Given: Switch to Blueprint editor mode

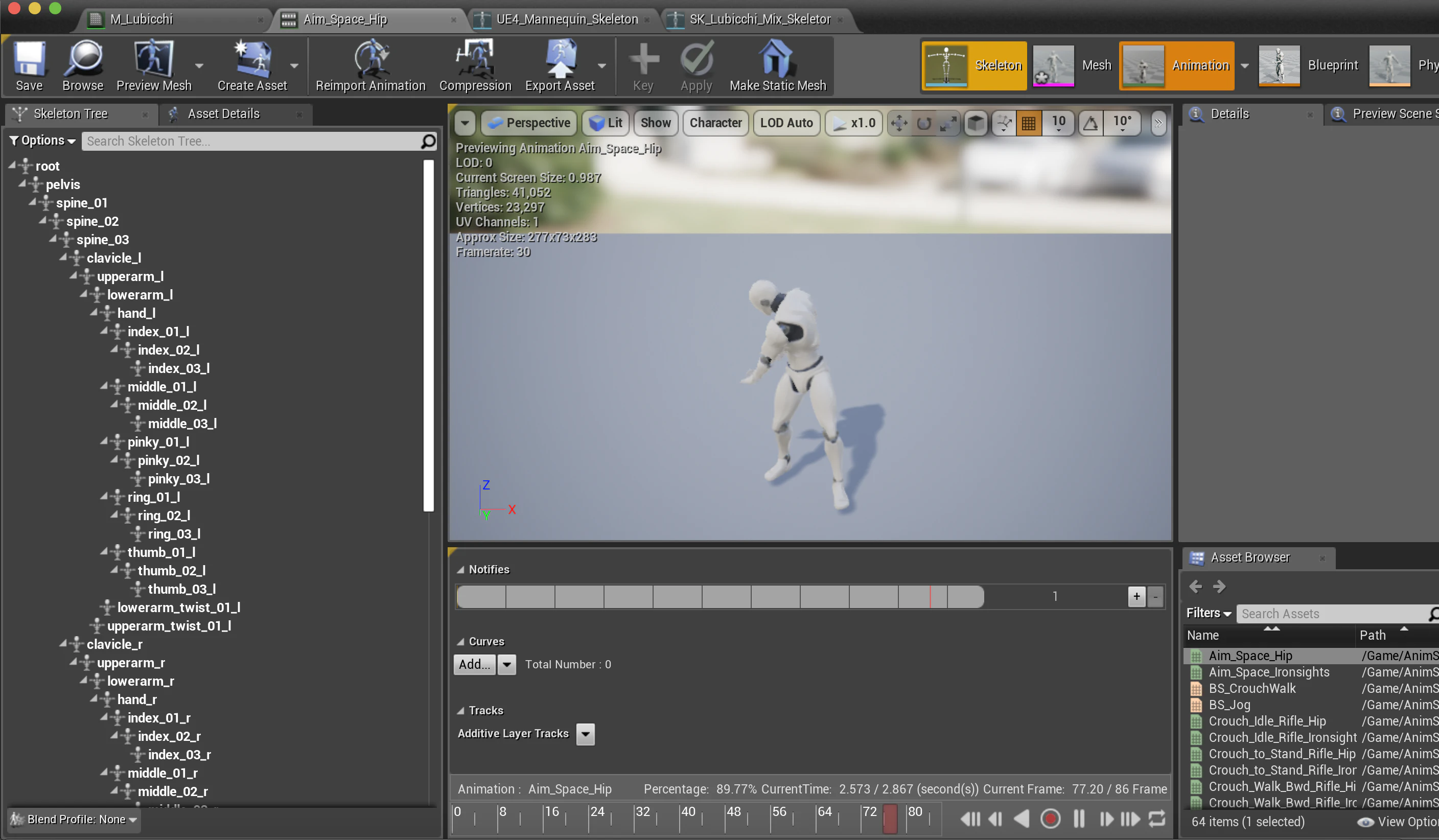Looking at the screenshot, I should 1308,66.
